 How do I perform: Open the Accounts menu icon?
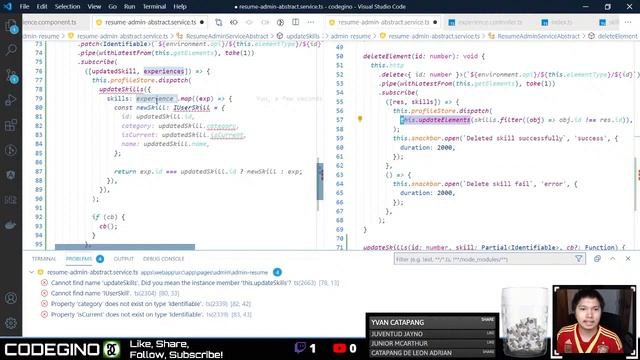click(x=11, y=298)
